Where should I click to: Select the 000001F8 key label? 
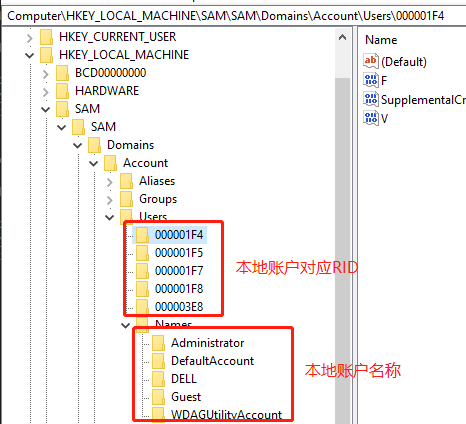[x=179, y=289]
